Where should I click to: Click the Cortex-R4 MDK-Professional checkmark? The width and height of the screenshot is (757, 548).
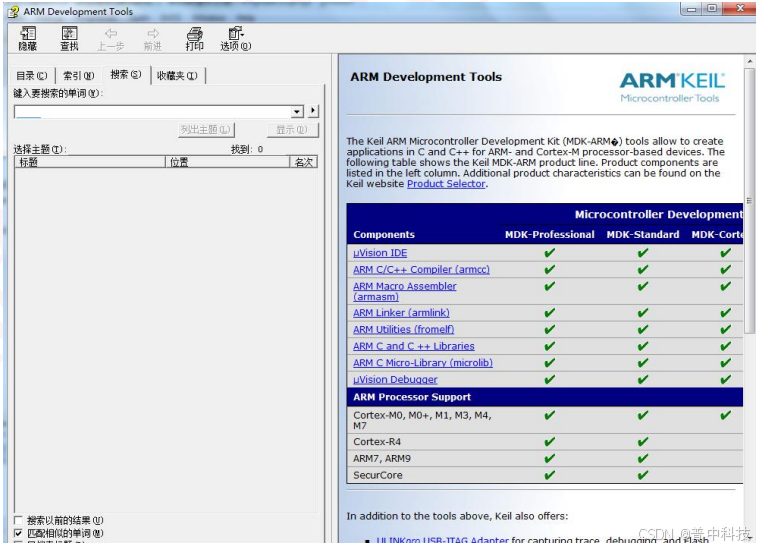549,442
